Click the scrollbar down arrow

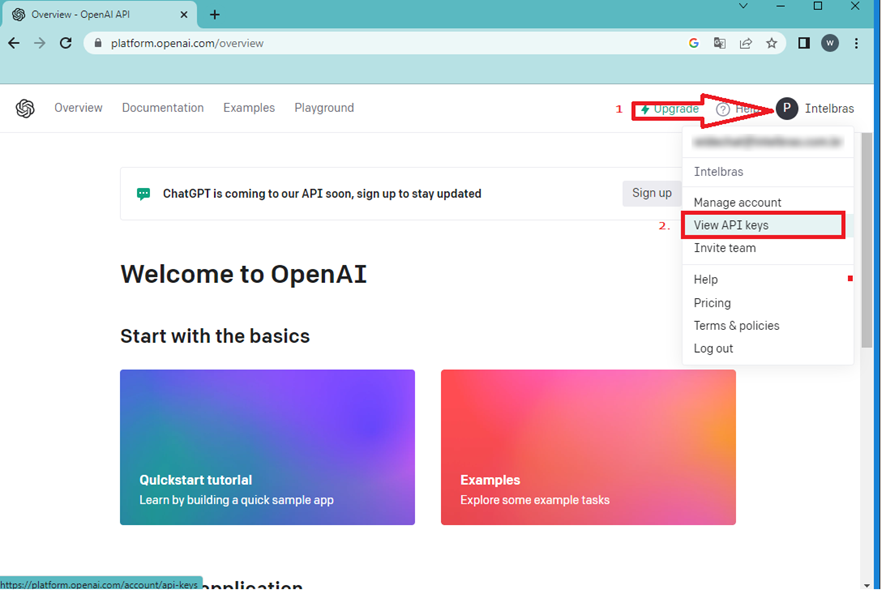point(867,586)
